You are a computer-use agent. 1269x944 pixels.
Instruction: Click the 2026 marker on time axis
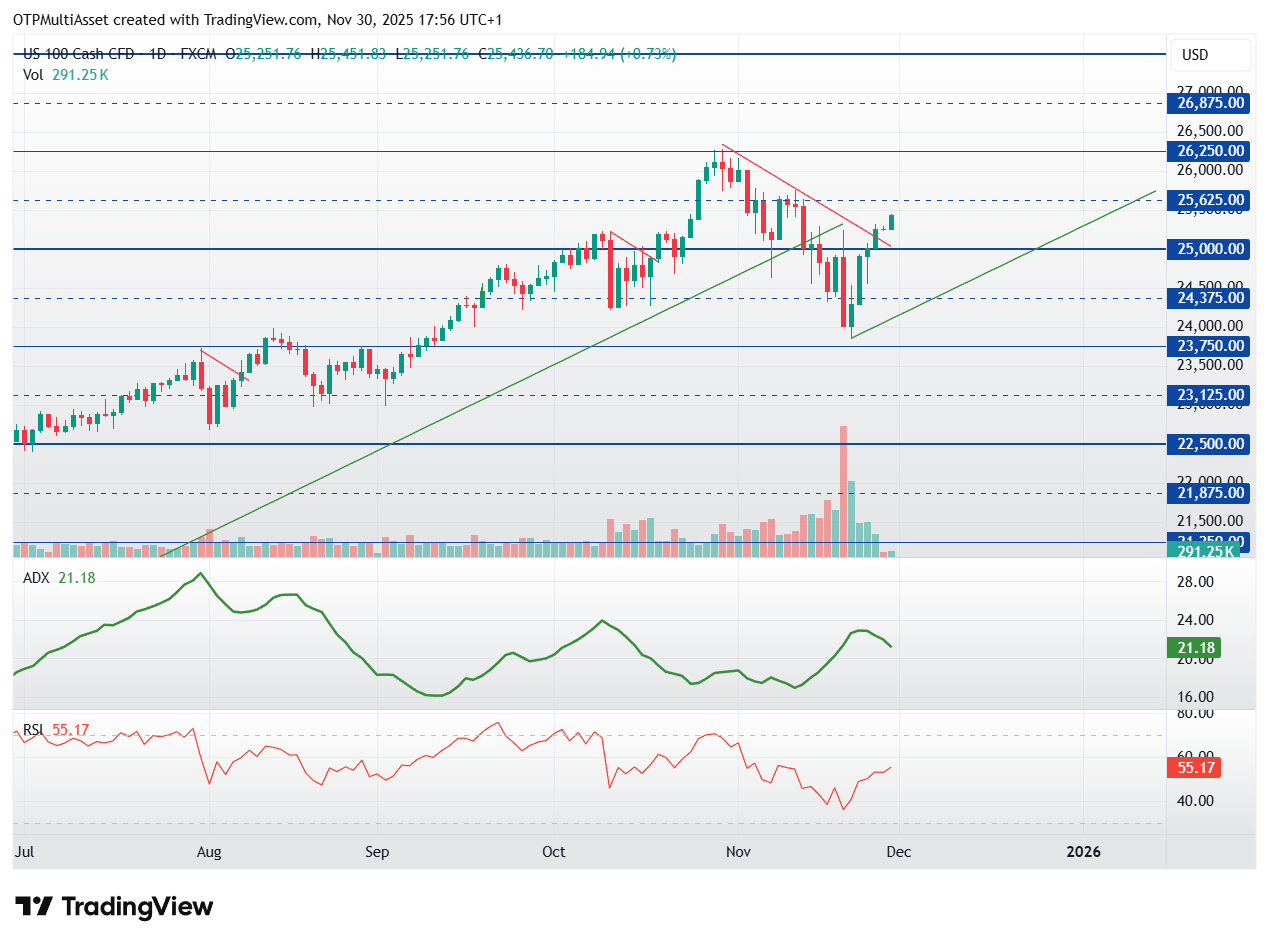[1083, 852]
